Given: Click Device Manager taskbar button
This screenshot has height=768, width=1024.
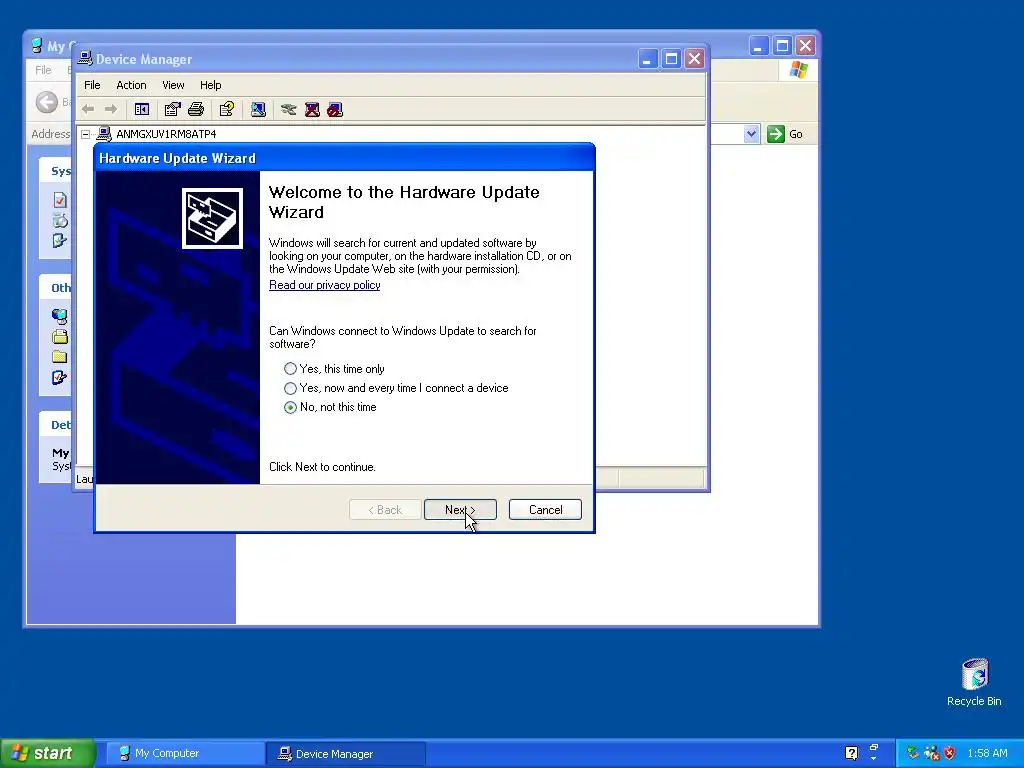Looking at the screenshot, I should [x=346, y=754].
